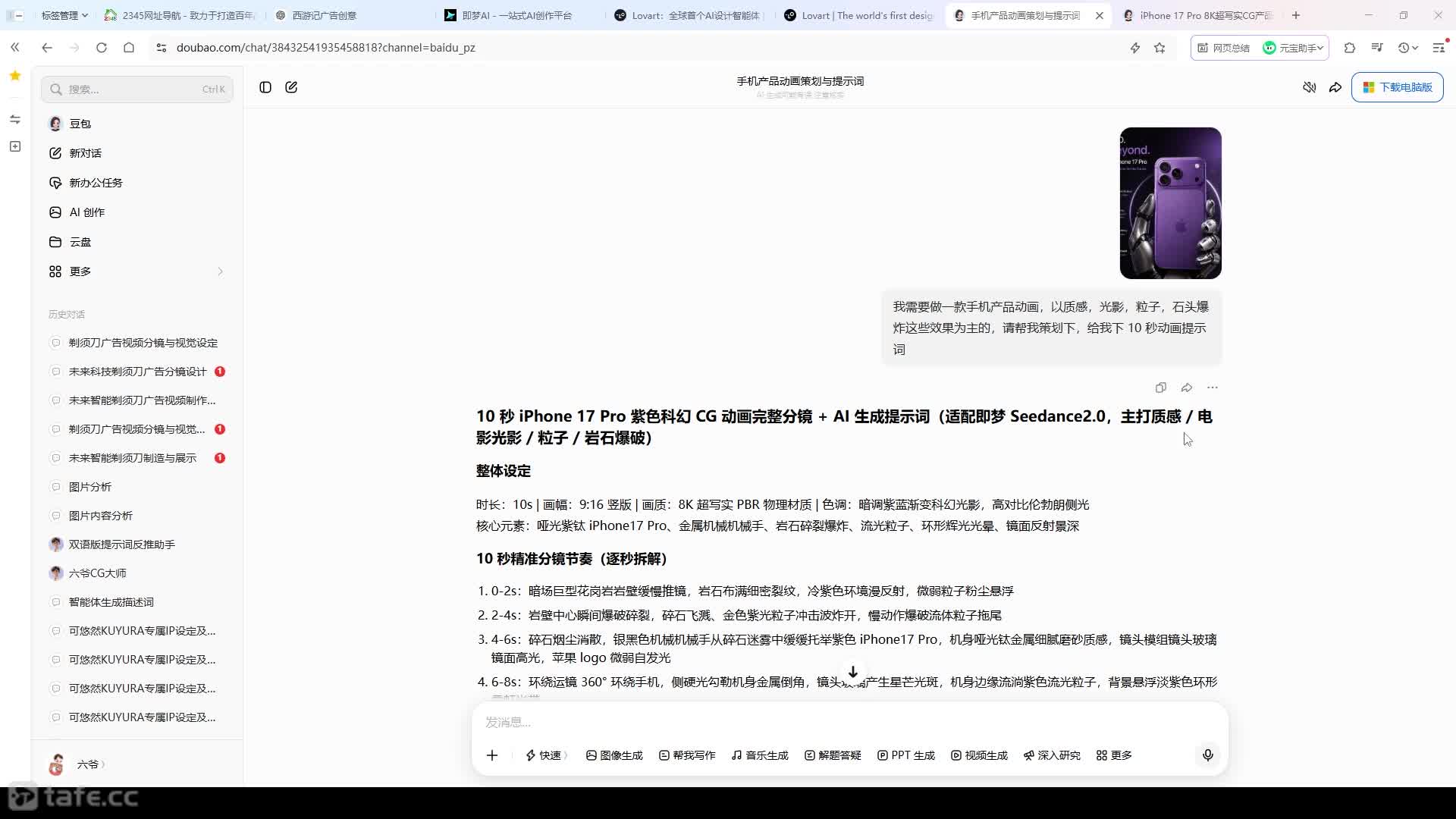Screen dimensions: 1456x819
Task: Reload the current page
Action: tap(102, 48)
